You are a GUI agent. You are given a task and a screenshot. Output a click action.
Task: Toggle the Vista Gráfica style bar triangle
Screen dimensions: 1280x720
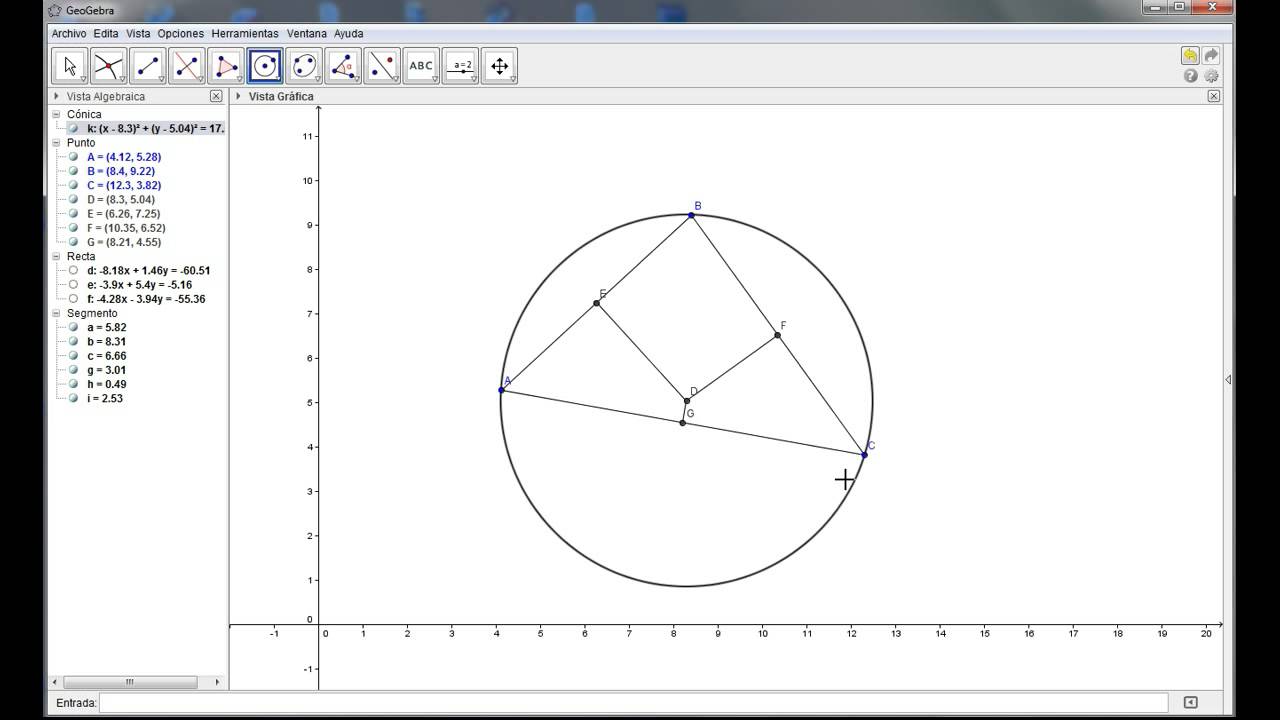tap(238, 97)
